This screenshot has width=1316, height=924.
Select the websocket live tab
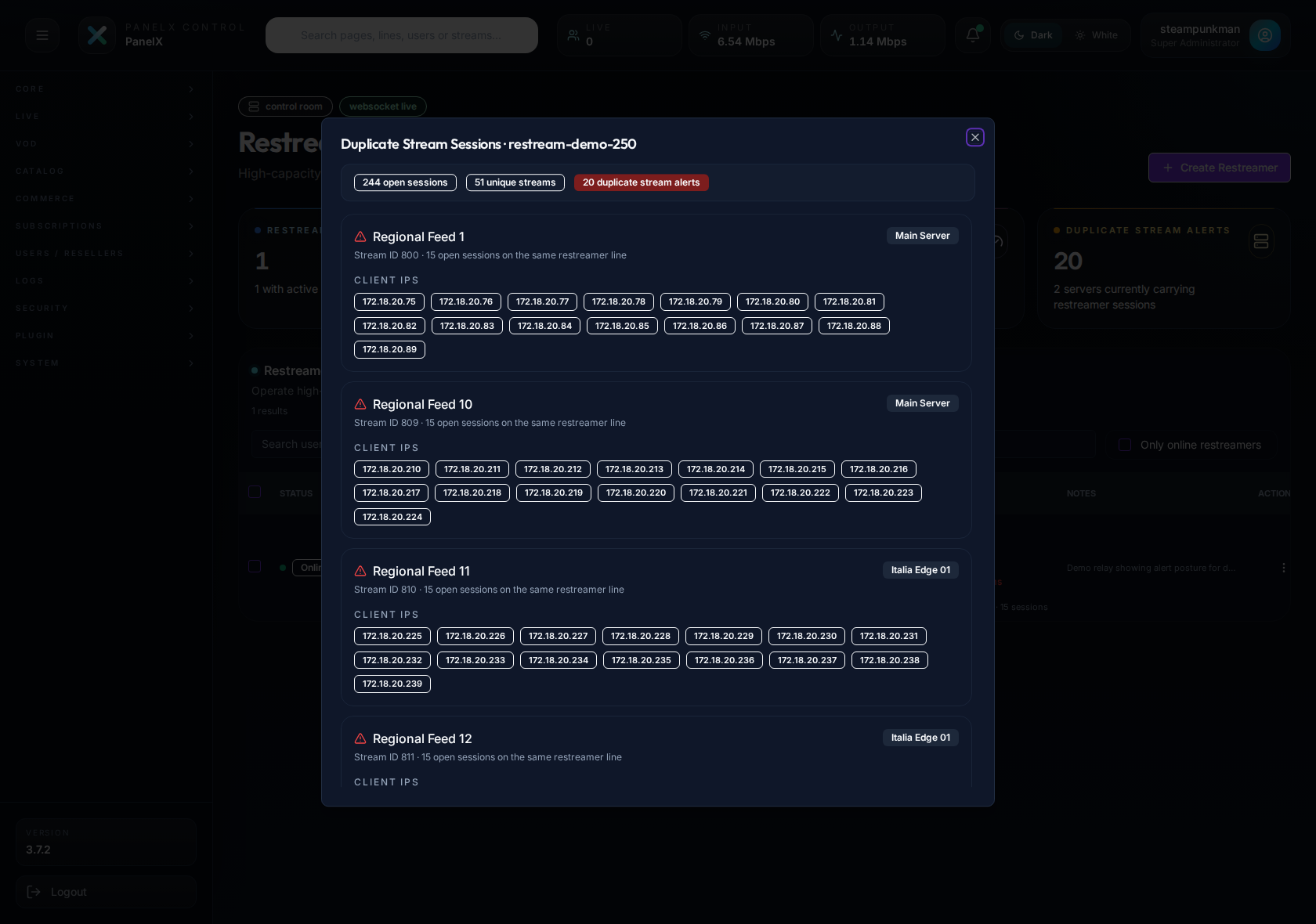click(382, 106)
